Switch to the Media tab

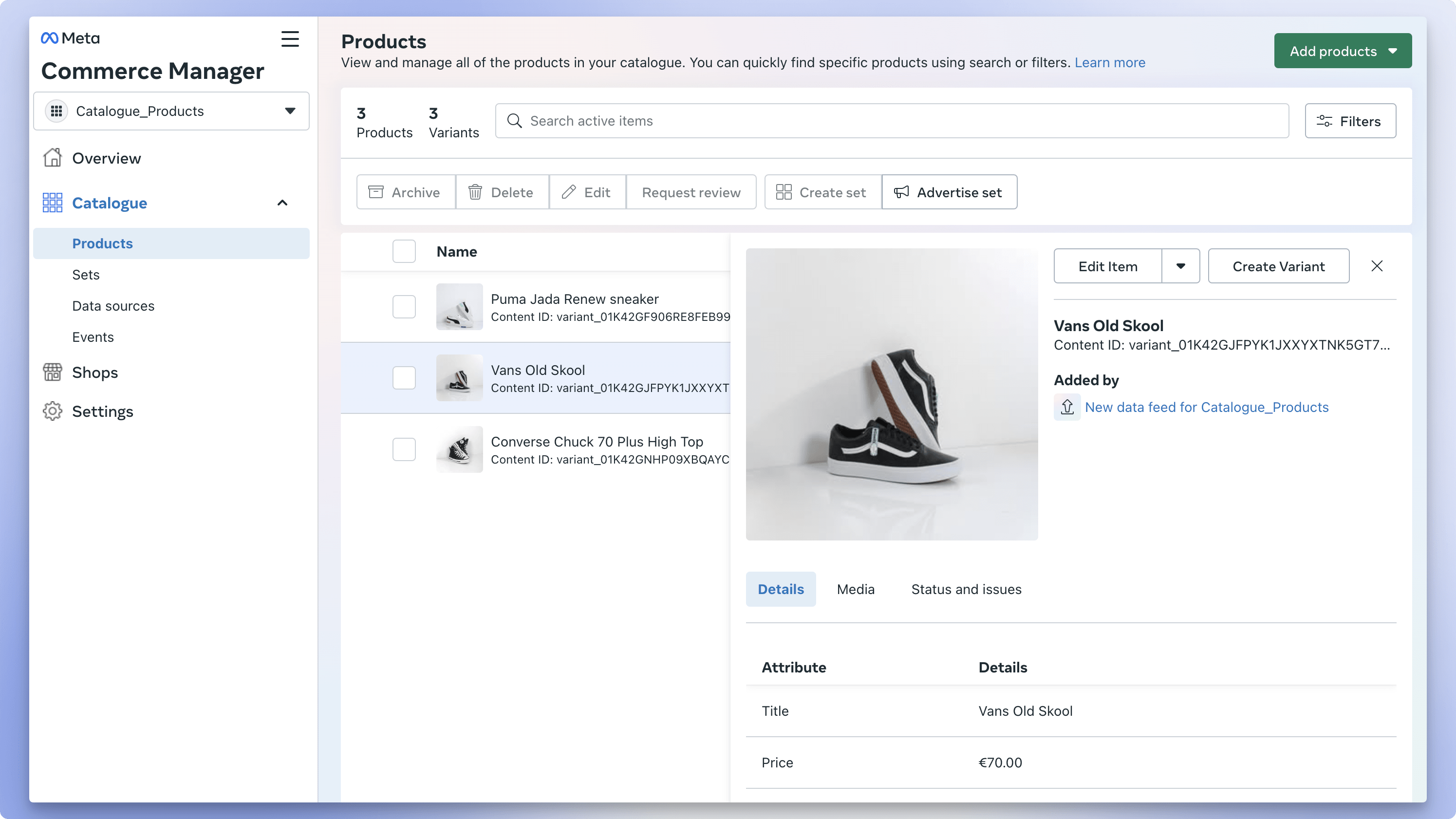pos(855,589)
